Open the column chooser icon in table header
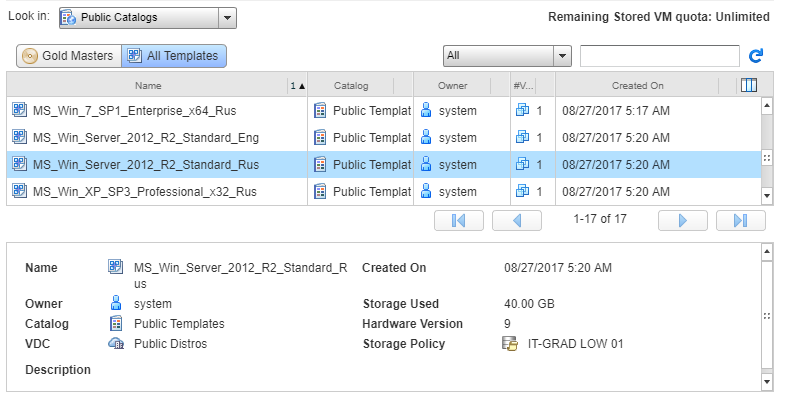Screen dimensions: 785x400 coord(748,85)
